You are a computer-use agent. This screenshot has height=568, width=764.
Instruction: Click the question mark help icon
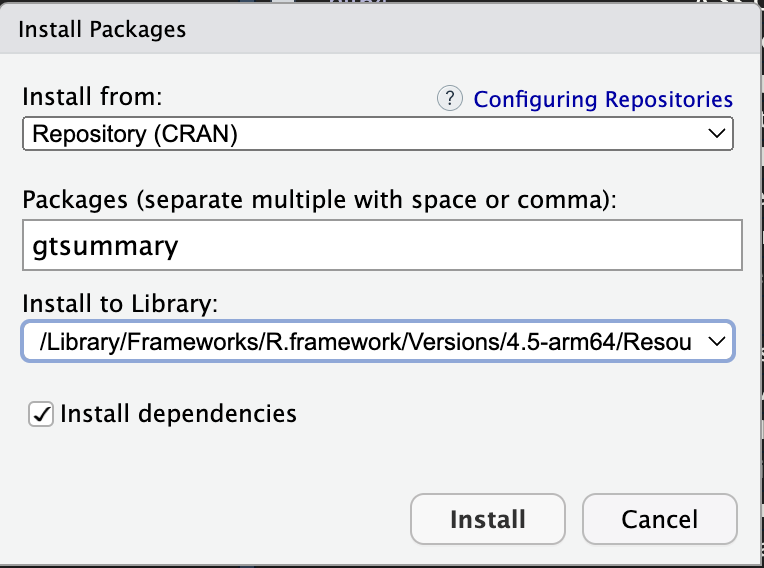tap(449, 98)
